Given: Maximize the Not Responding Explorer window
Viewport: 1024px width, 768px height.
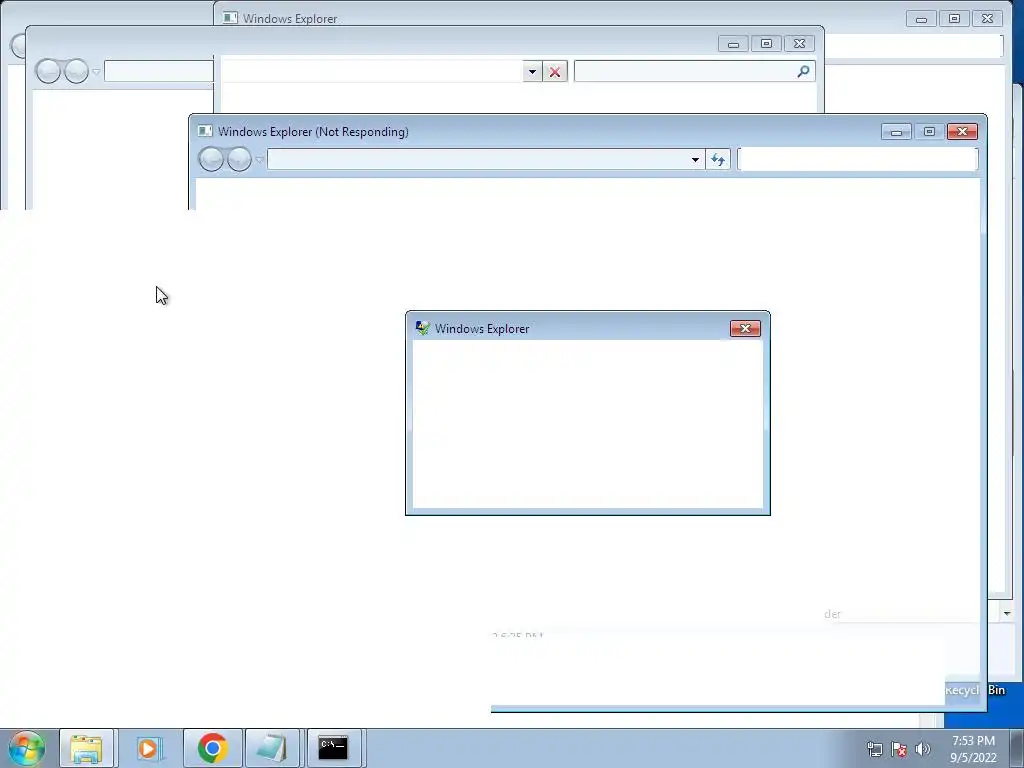Looking at the screenshot, I should (x=929, y=132).
